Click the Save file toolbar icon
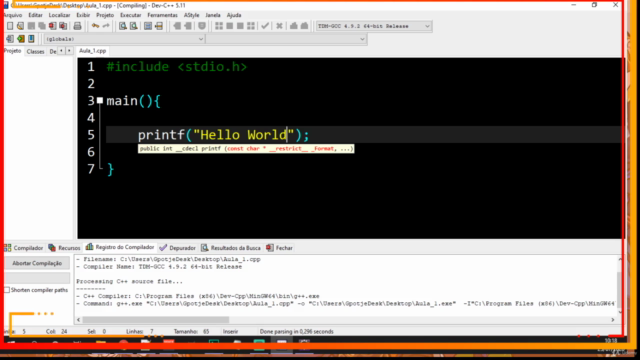Viewport: 640px width, 360px height. tap(31, 26)
